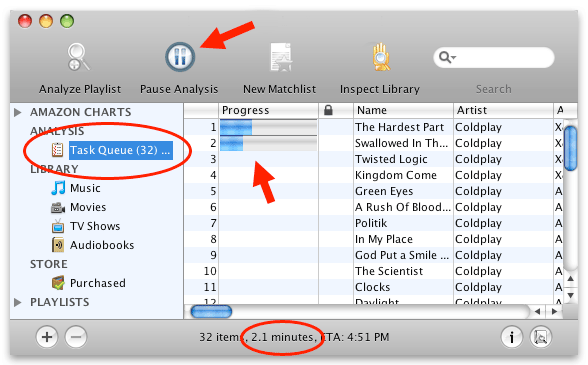
Task: Open the New Matchlist toolbar icon
Action: (x=281, y=57)
